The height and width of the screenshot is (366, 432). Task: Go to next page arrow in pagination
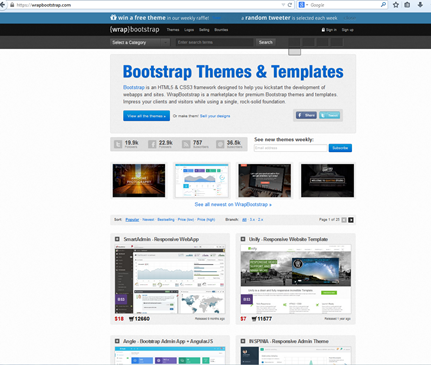click(x=351, y=220)
